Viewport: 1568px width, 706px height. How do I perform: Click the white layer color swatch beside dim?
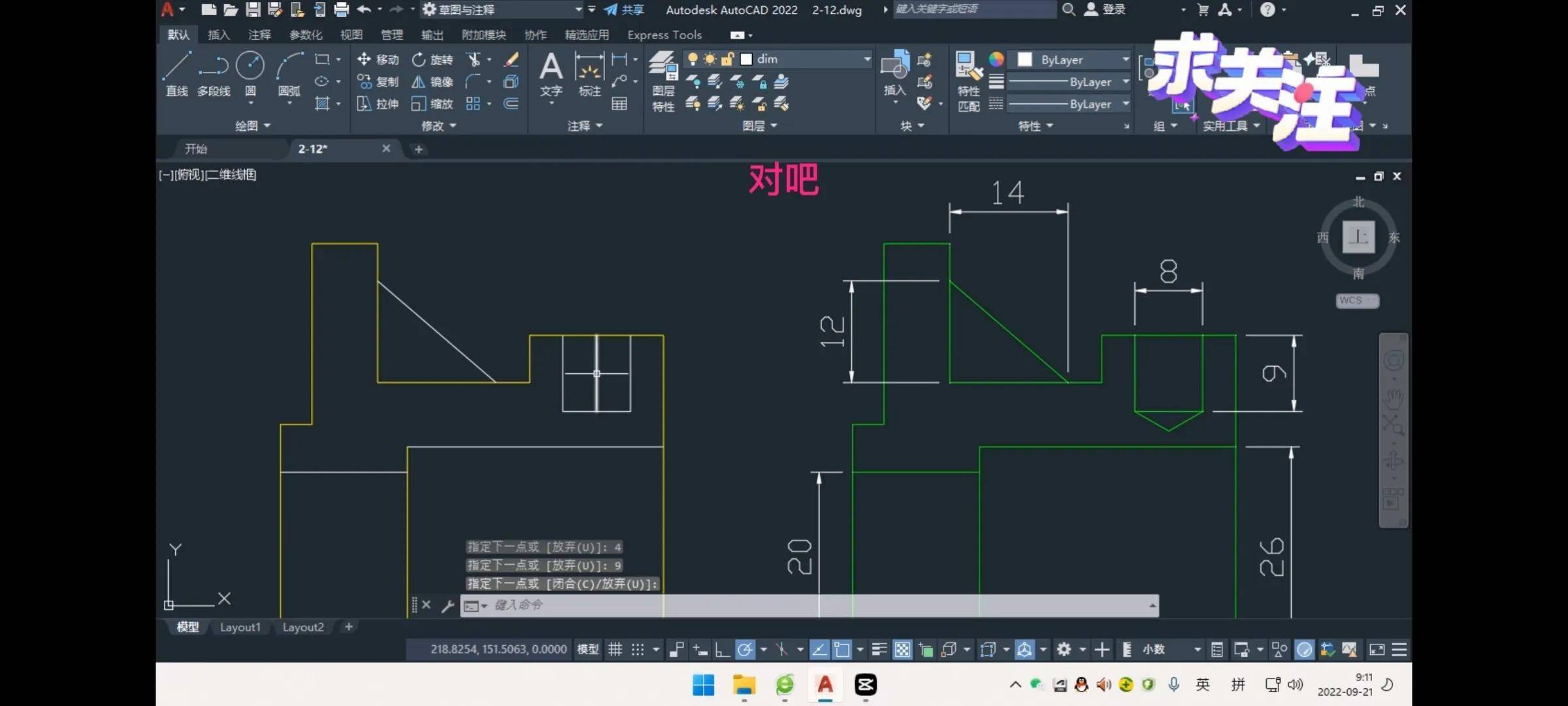[x=746, y=59]
